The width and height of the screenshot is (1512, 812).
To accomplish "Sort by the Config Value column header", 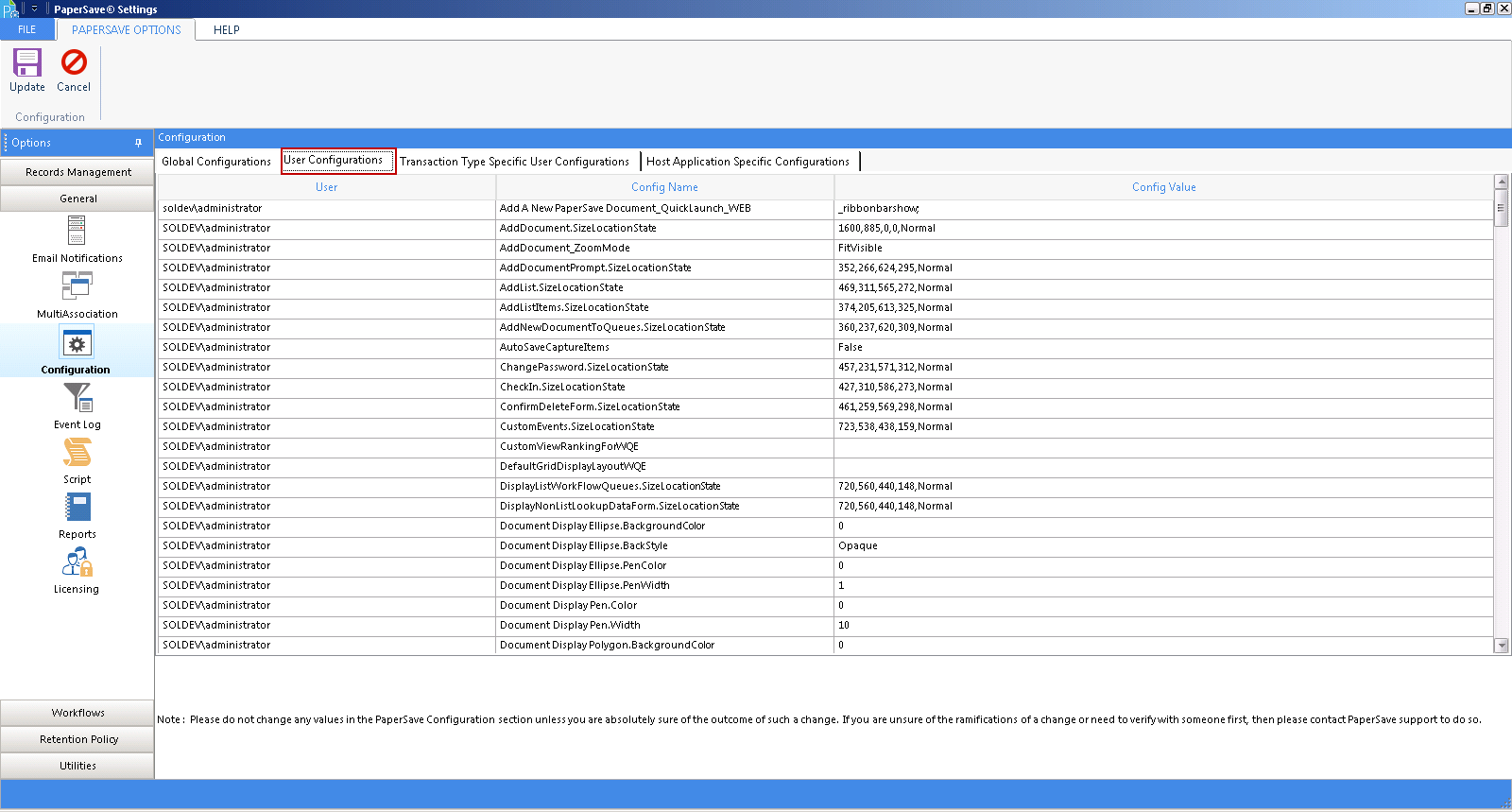I will point(1163,187).
